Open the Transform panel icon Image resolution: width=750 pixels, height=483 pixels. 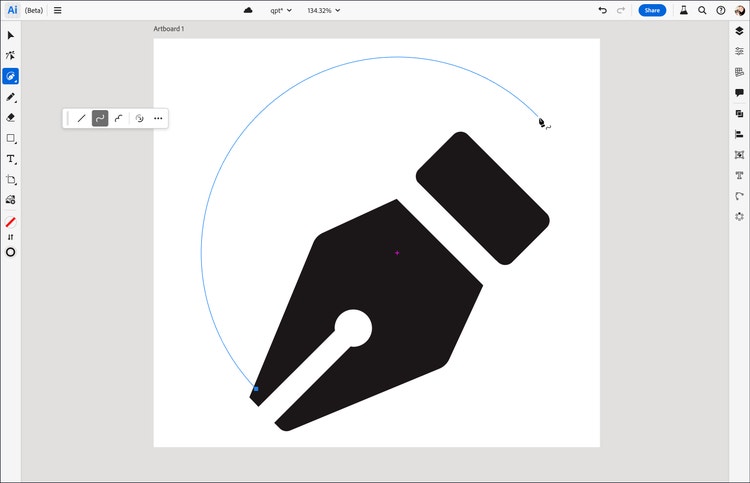pos(739,155)
